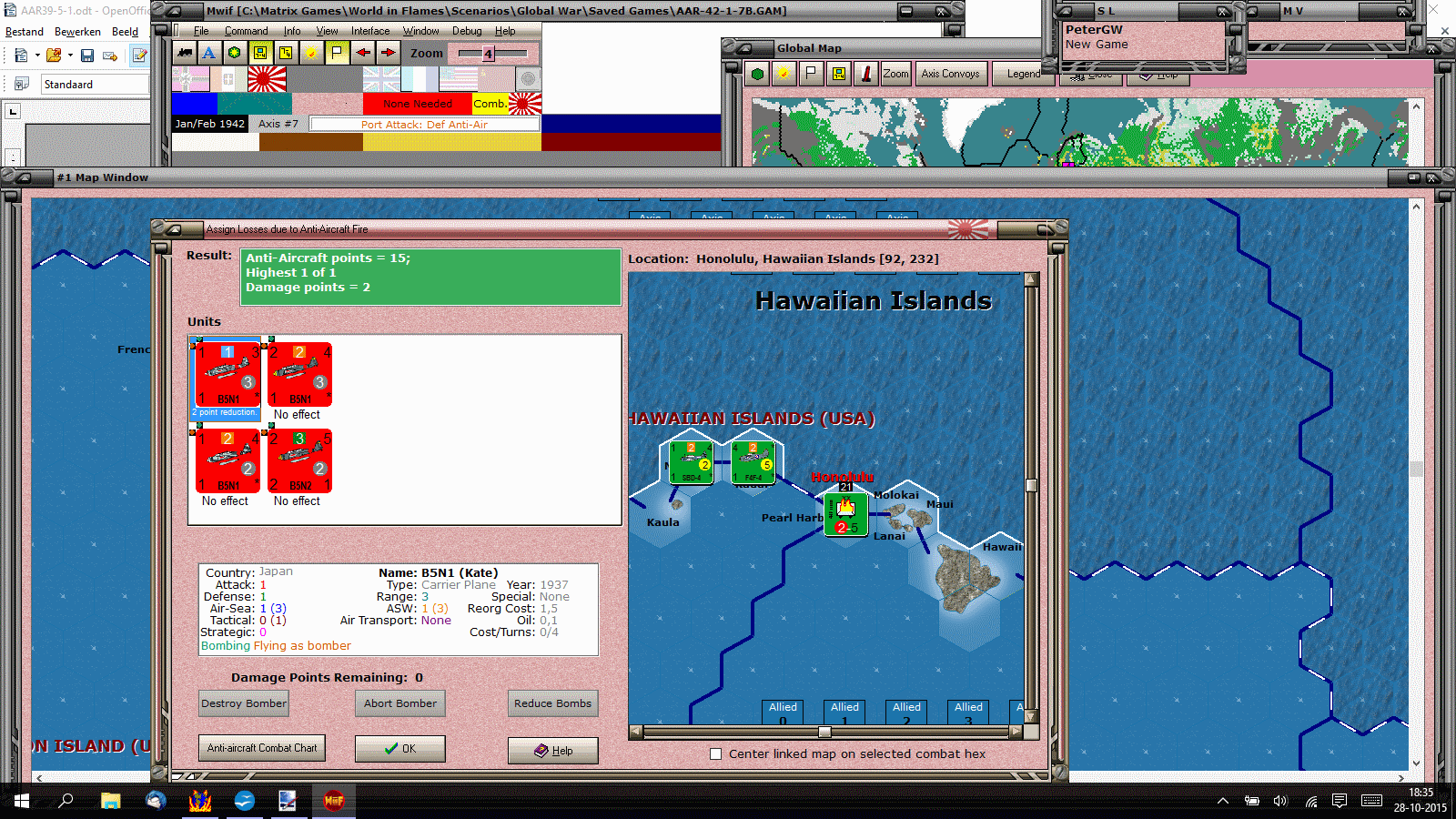1456x819 pixels.
Task: Click the 'Jan/Feb 1942' turn label
Action: (209, 123)
